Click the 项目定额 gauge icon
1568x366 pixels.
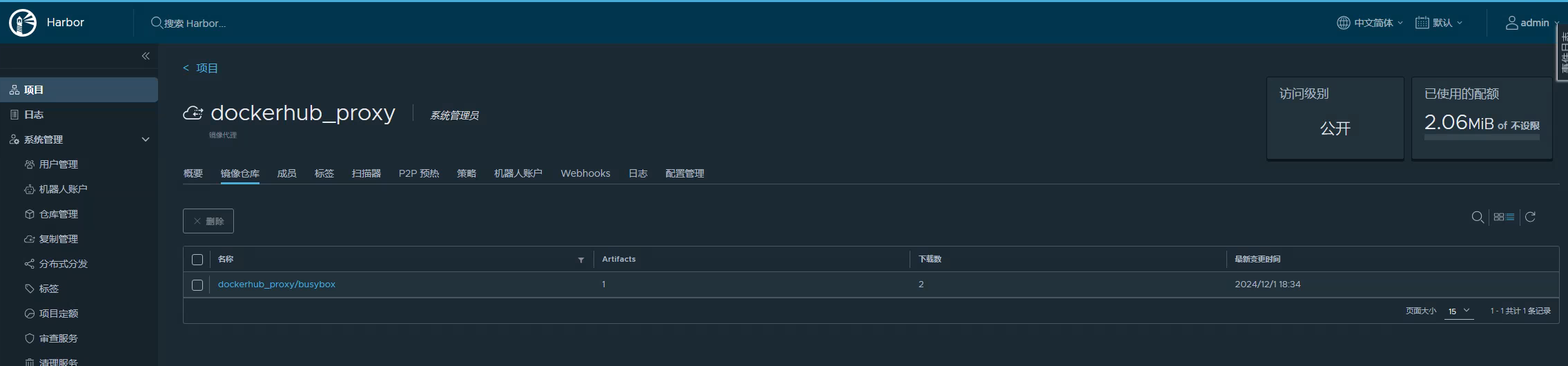click(x=30, y=314)
